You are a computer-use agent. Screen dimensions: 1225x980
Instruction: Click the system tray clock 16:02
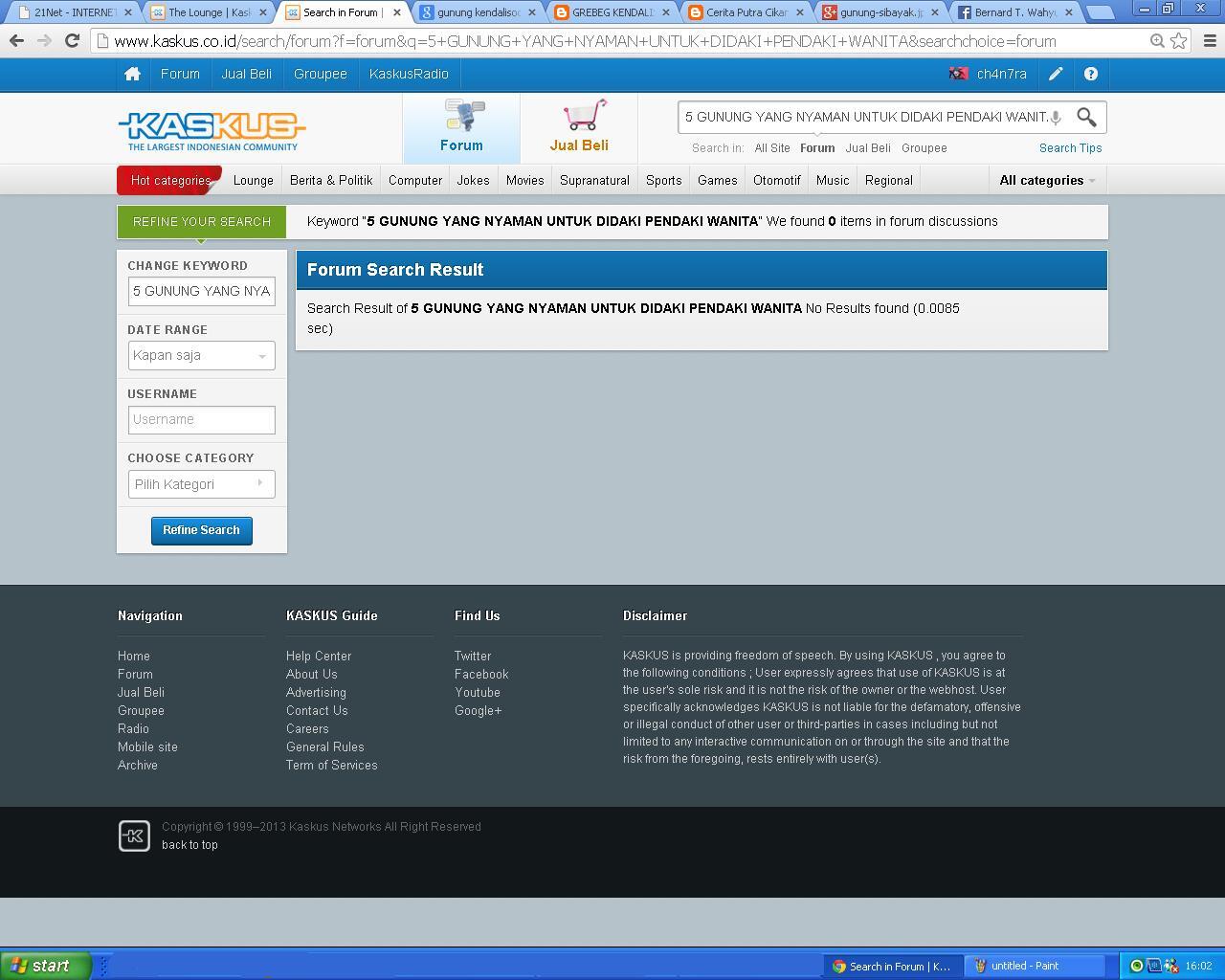[1198, 967]
